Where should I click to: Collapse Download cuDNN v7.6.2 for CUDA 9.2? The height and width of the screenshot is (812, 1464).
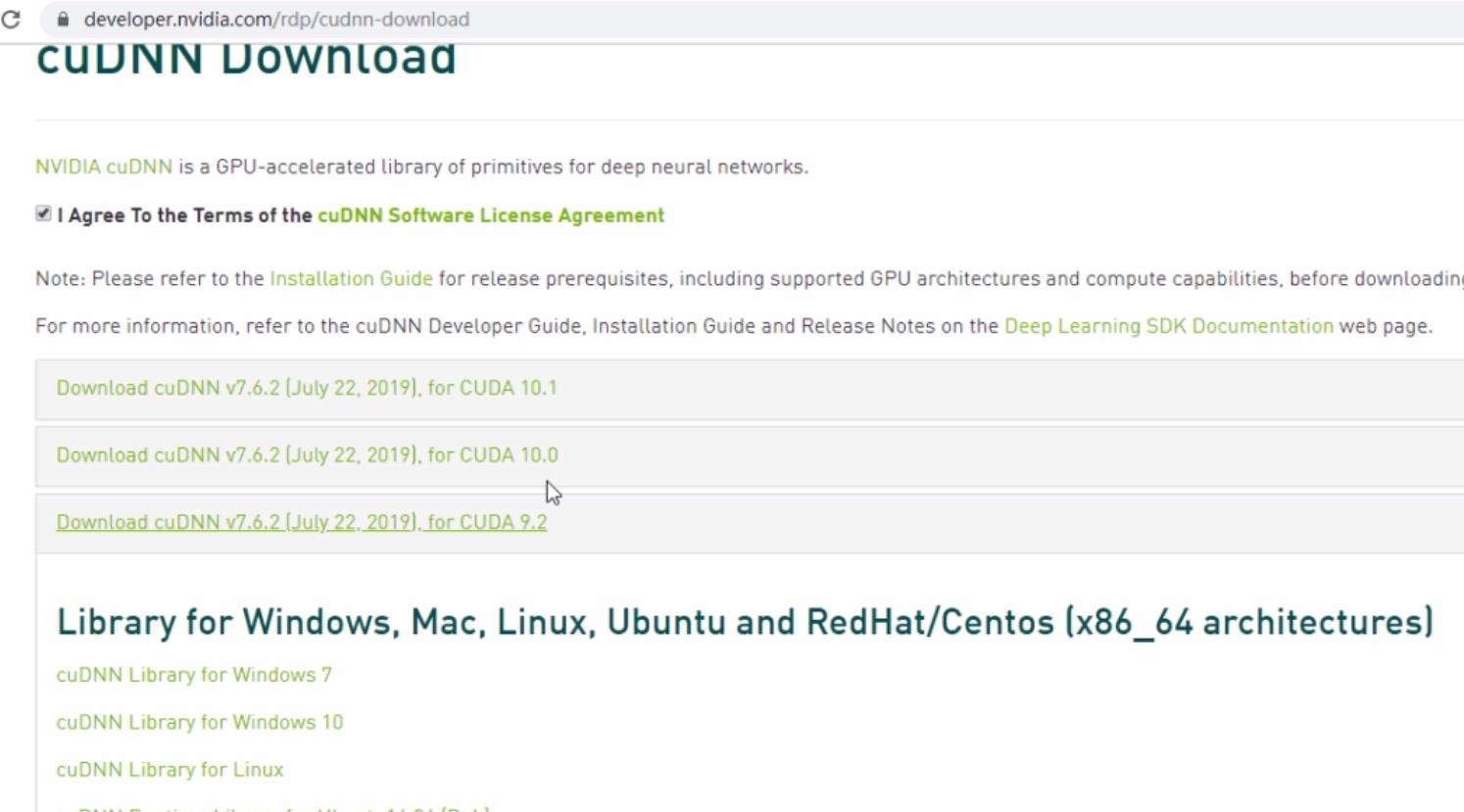pos(302,523)
